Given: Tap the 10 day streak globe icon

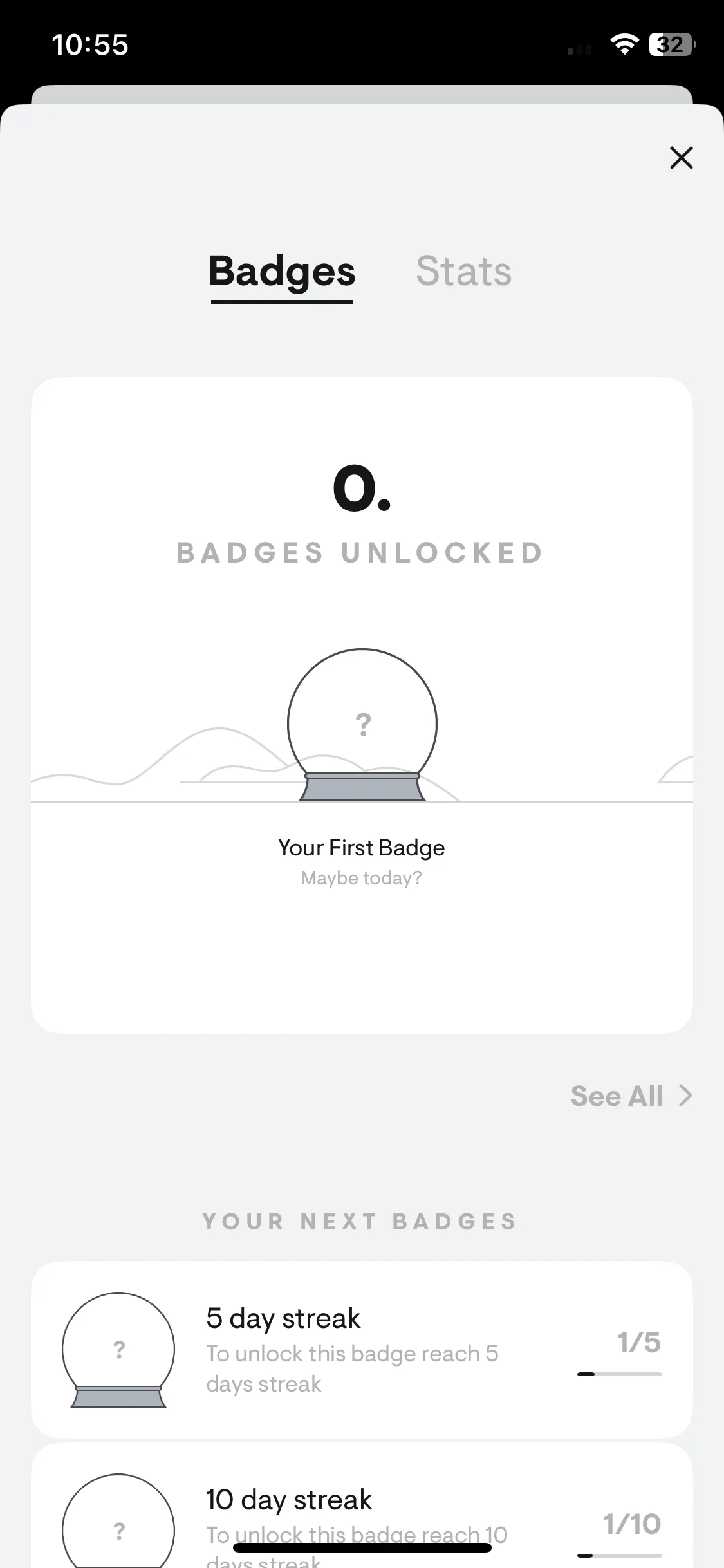Looking at the screenshot, I should pyautogui.click(x=118, y=1520).
